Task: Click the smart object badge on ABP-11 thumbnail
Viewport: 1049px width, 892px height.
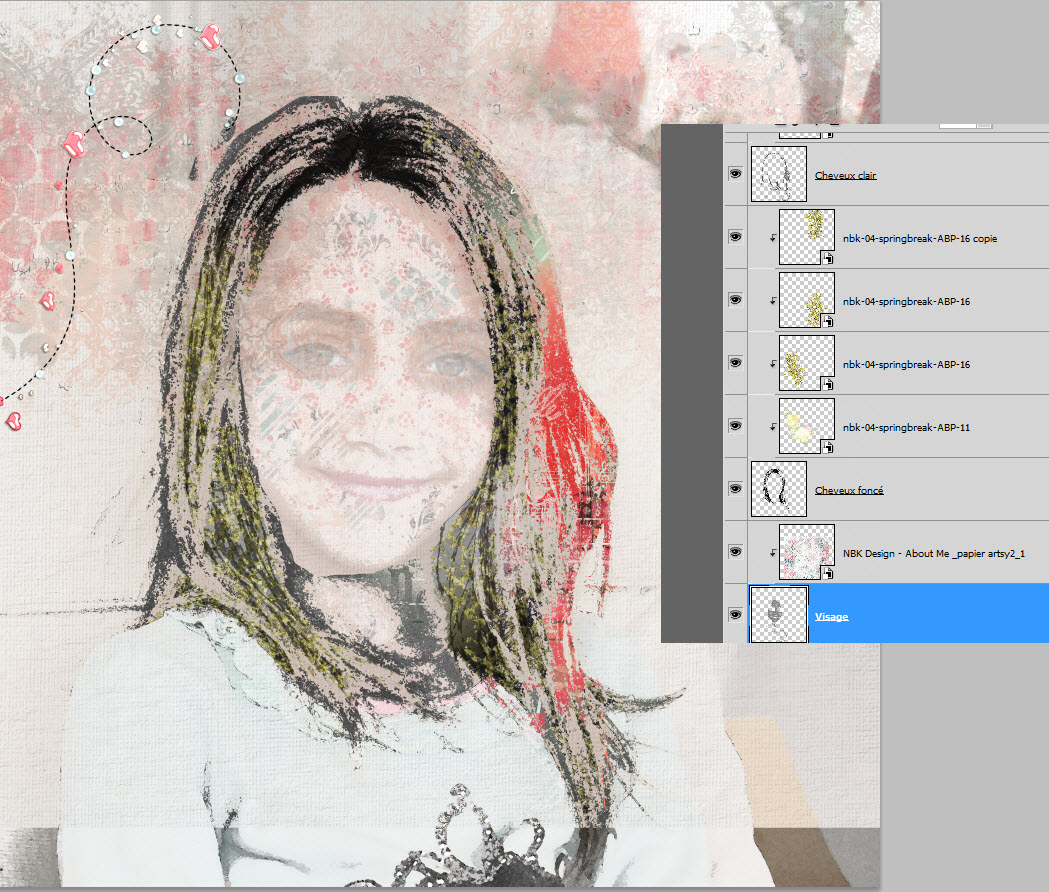Action: [x=828, y=447]
